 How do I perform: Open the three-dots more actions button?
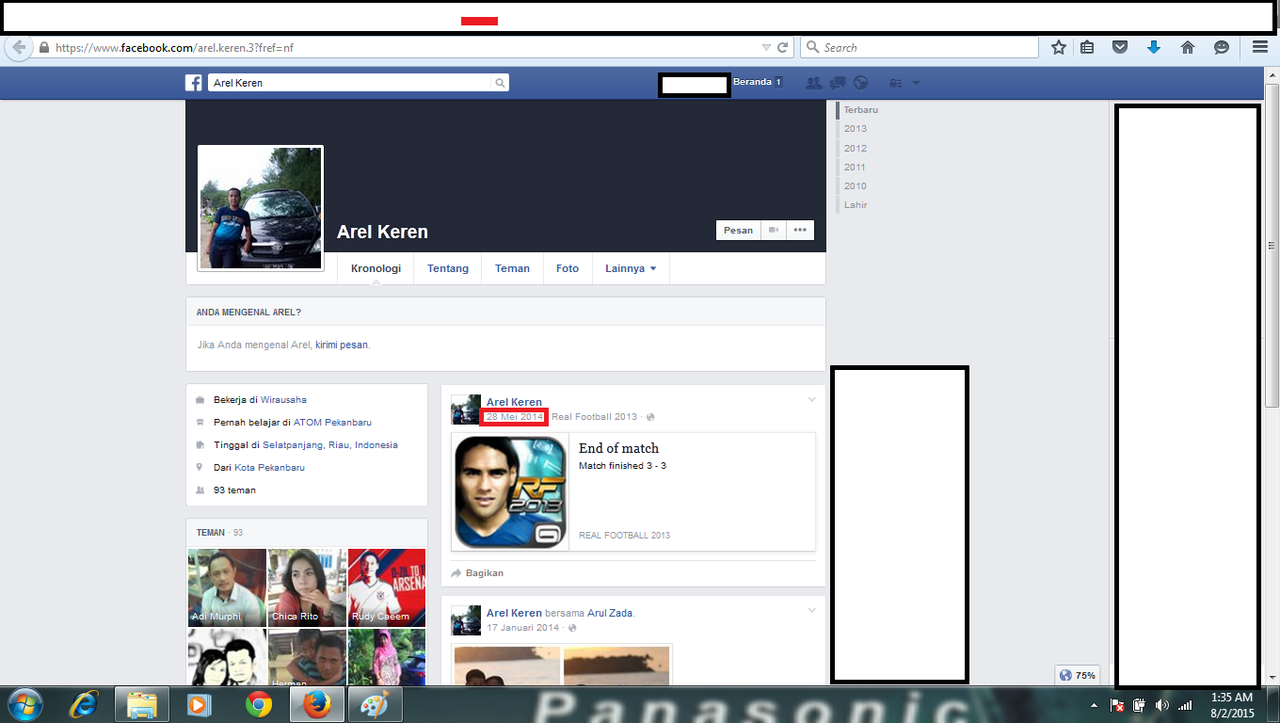coord(800,230)
